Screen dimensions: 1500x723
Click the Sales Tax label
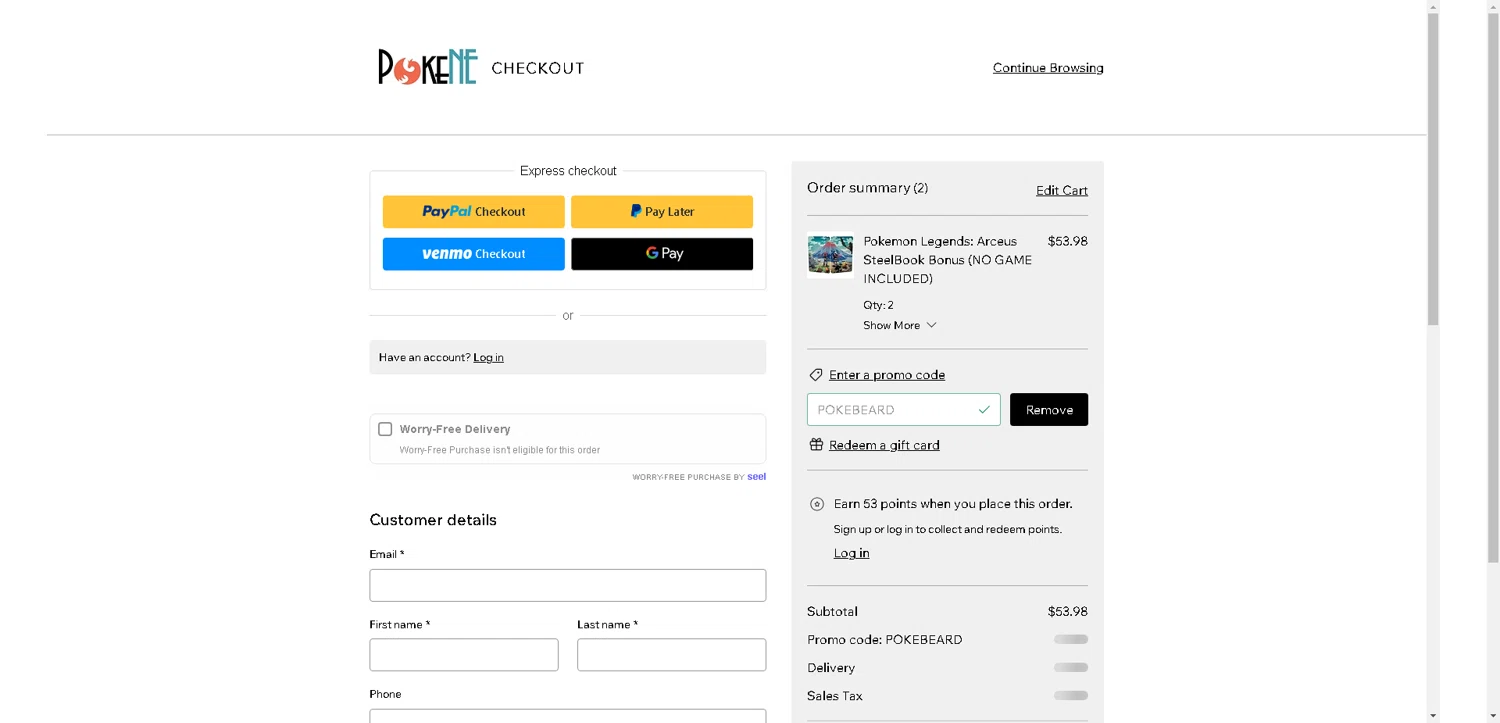click(x=835, y=696)
